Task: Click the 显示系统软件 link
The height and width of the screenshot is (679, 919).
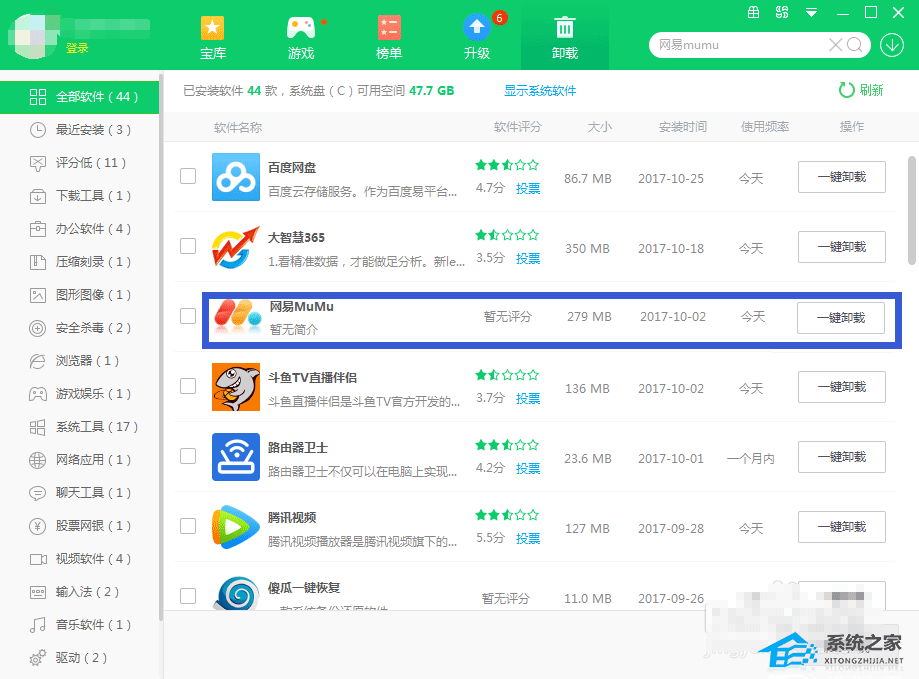Action: click(x=540, y=91)
